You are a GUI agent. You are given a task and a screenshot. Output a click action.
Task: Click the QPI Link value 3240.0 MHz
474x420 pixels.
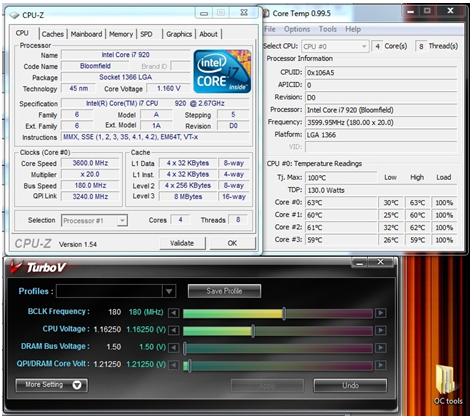pos(90,196)
